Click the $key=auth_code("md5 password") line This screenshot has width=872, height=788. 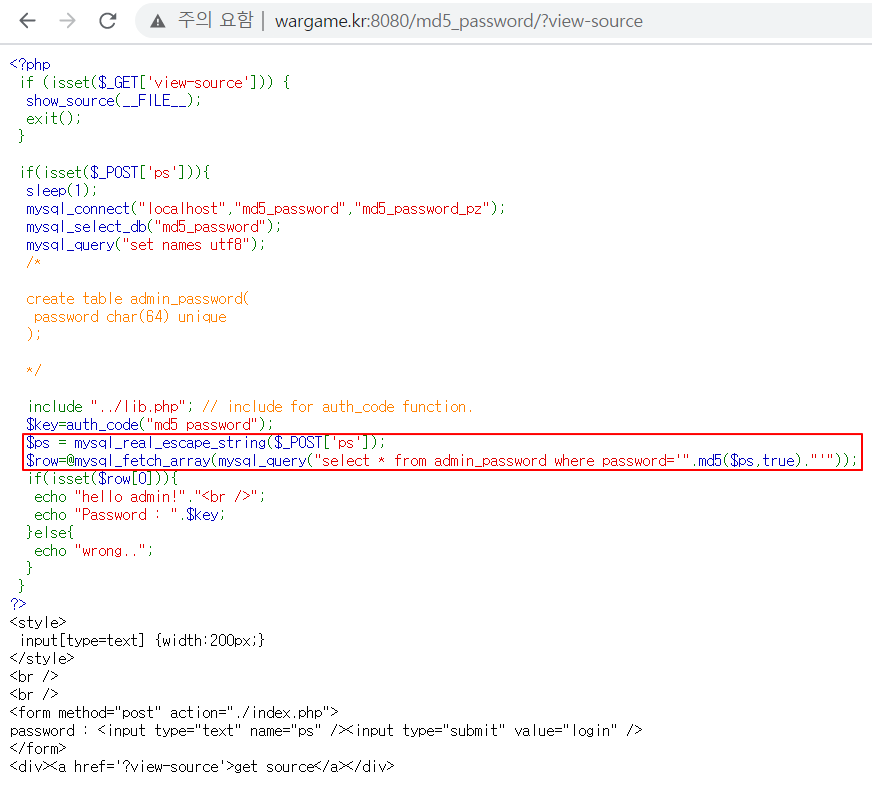click(150, 425)
